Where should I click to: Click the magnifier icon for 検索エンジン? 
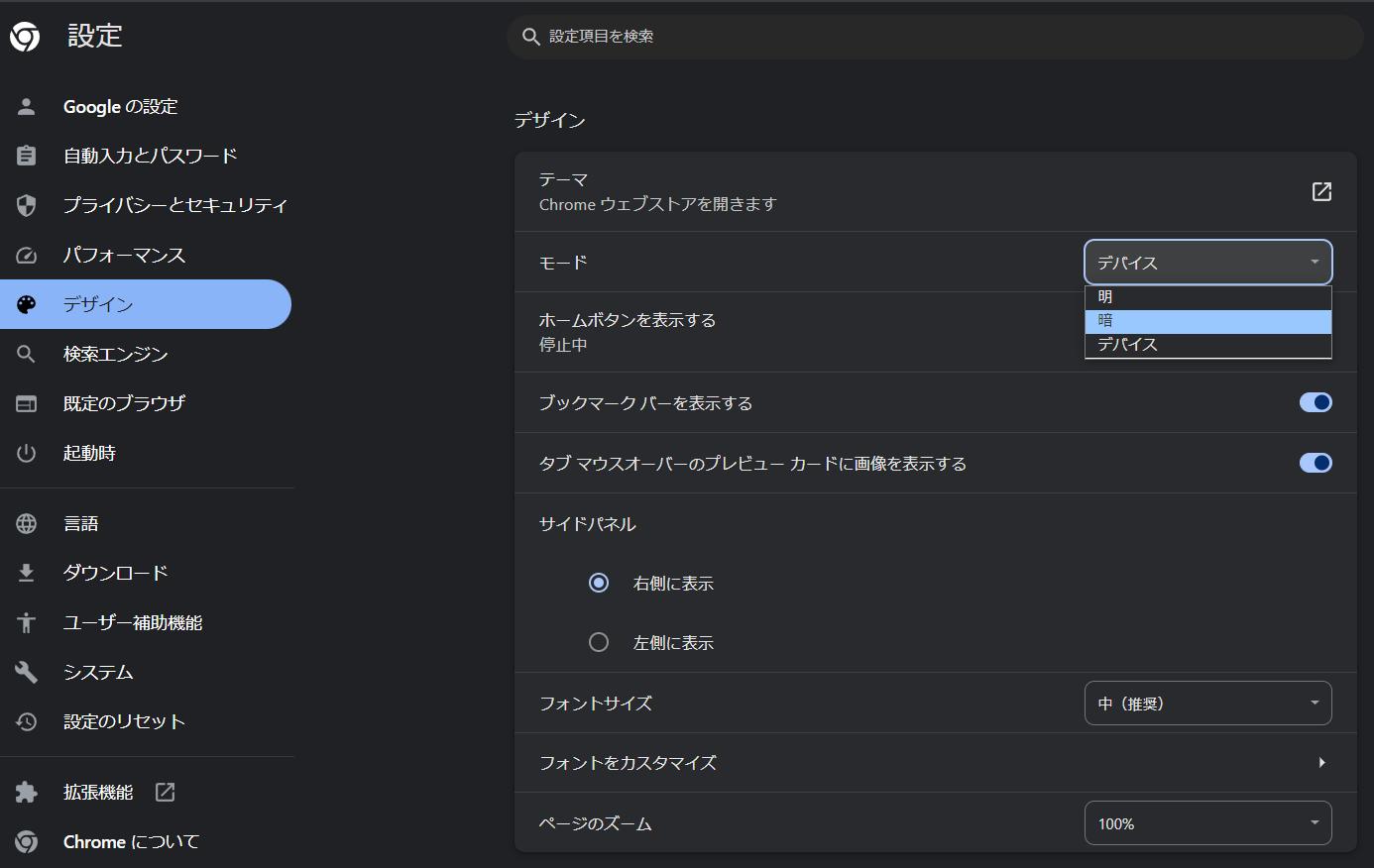pyautogui.click(x=27, y=354)
